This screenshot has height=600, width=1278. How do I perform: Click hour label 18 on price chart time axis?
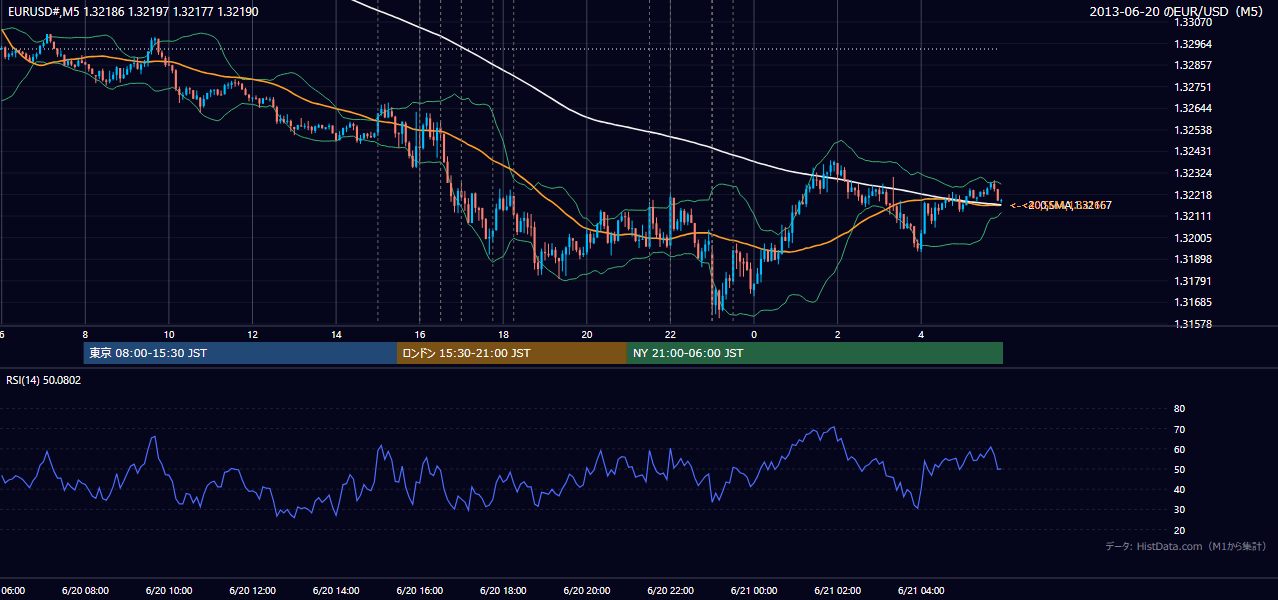pos(504,334)
